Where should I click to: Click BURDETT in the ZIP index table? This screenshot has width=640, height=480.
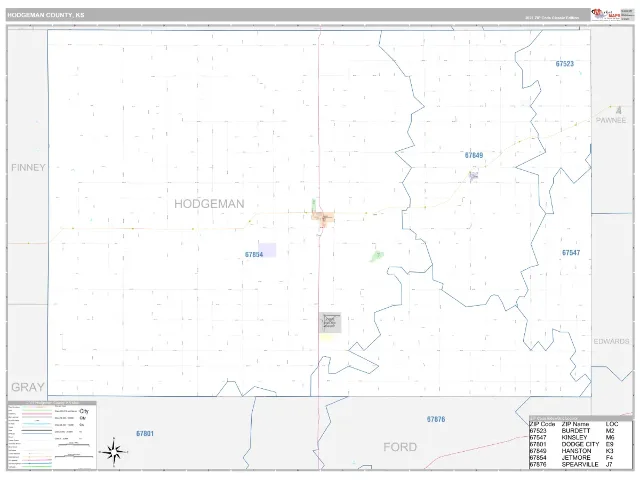pyautogui.click(x=576, y=431)
